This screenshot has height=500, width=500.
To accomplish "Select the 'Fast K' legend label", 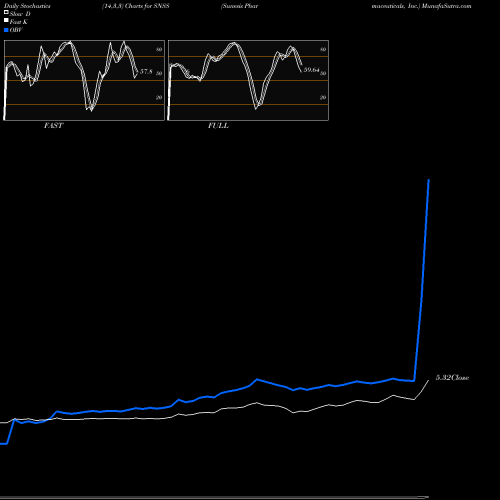I will click(19, 22).
